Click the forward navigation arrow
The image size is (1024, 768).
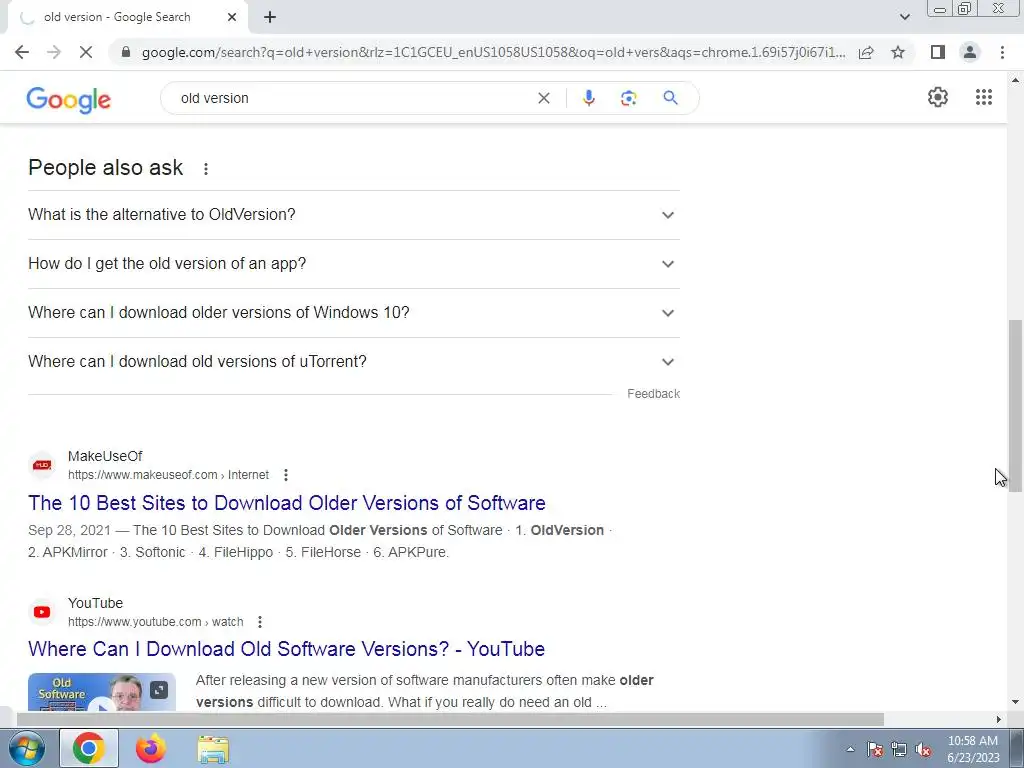pos(54,52)
